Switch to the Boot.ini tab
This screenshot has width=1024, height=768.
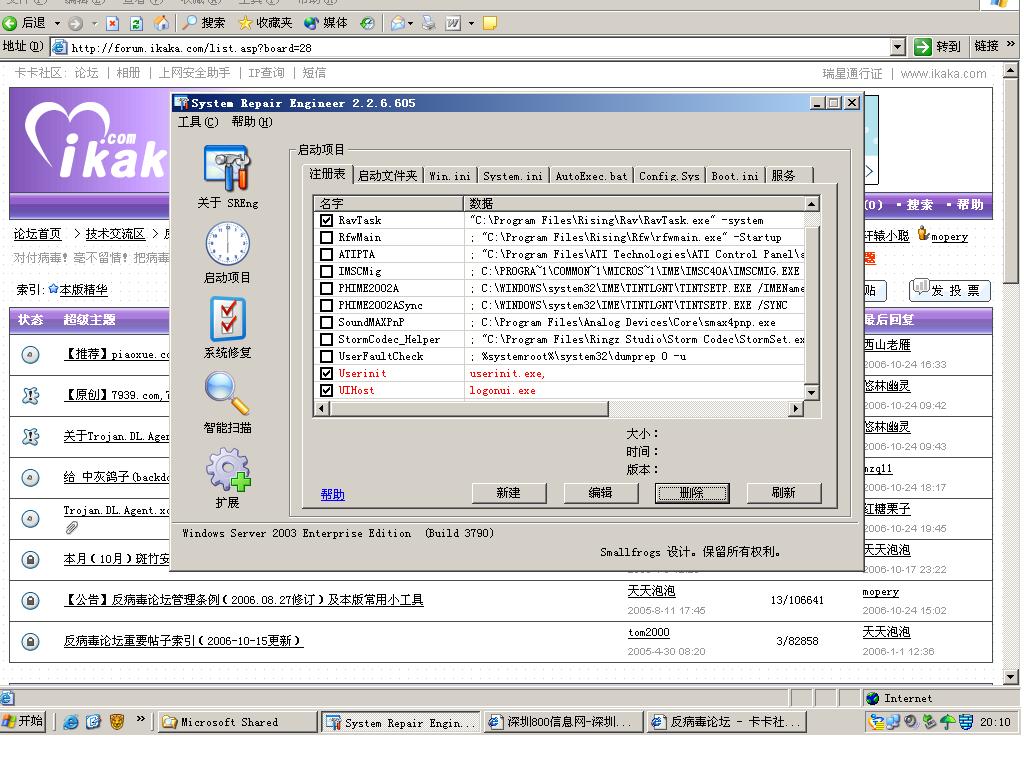tap(735, 176)
